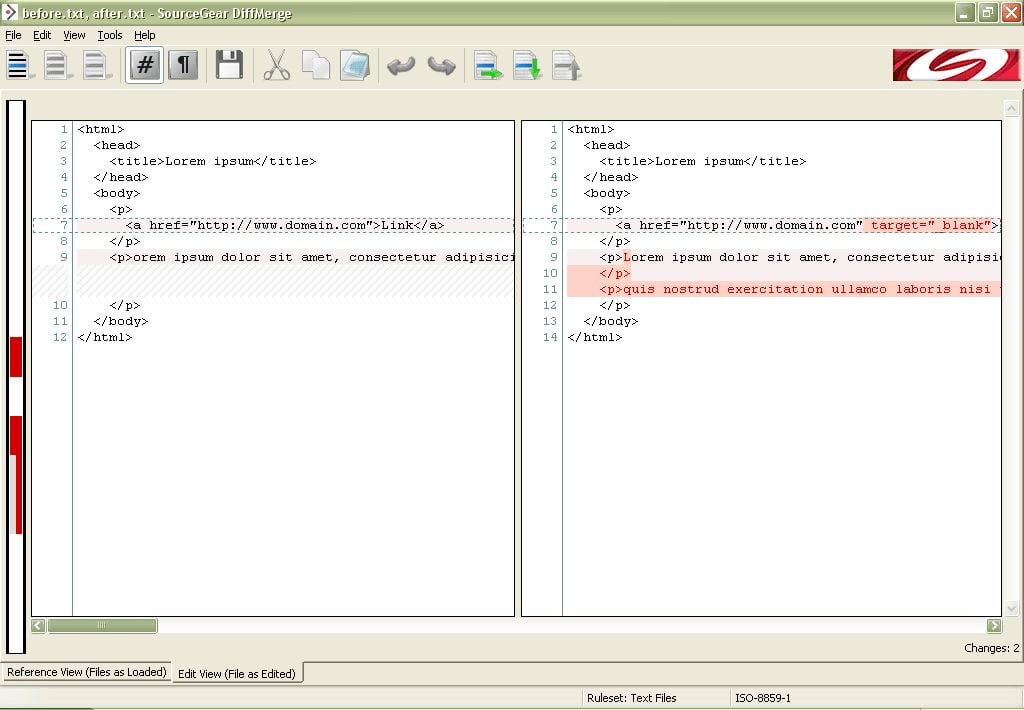Viewport: 1024px width, 710px height.
Task: Open the Edit menu
Action: click(42, 35)
